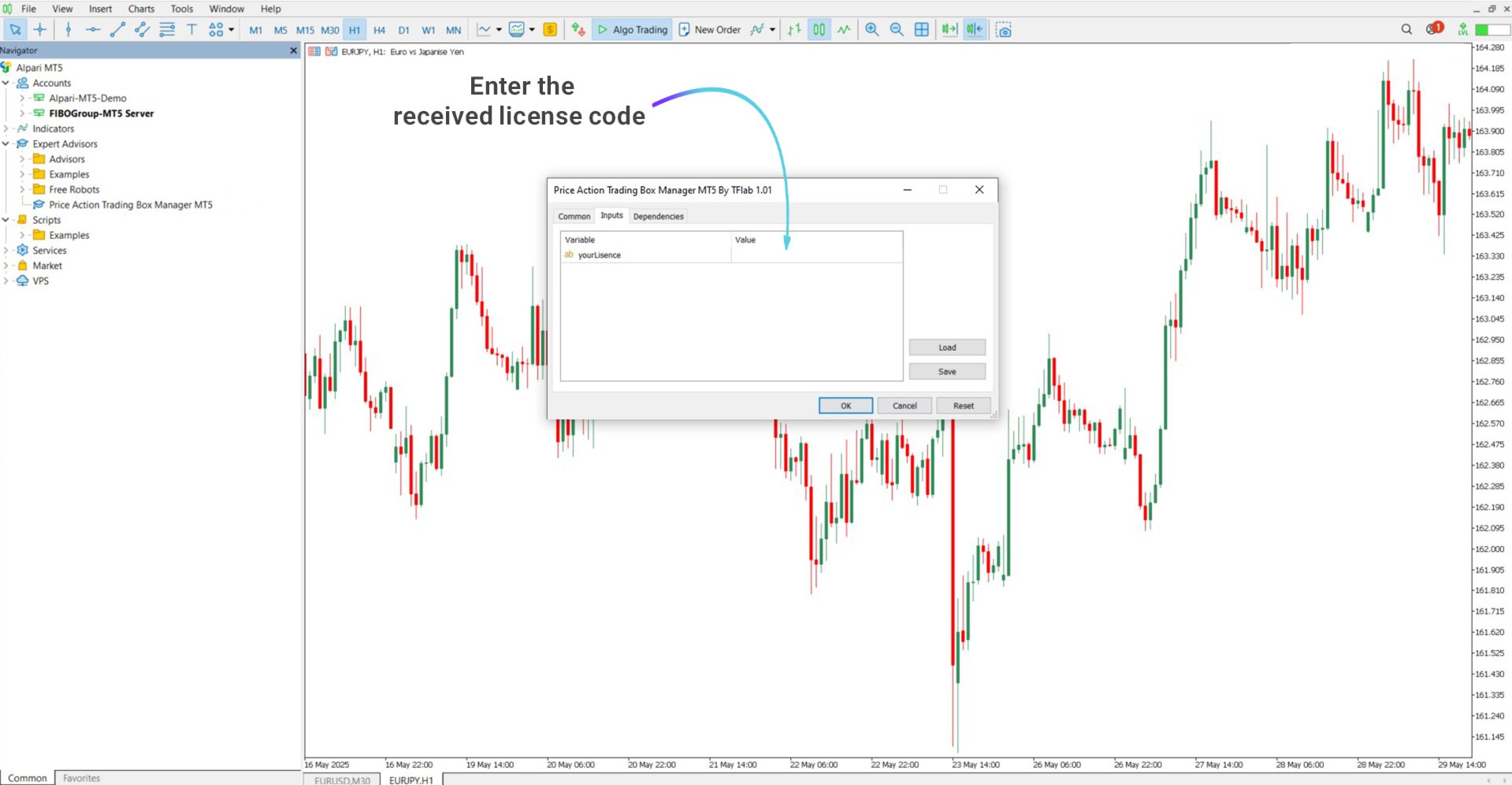Click the yourLisence value field
The height and width of the screenshot is (785, 1512).
816,255
